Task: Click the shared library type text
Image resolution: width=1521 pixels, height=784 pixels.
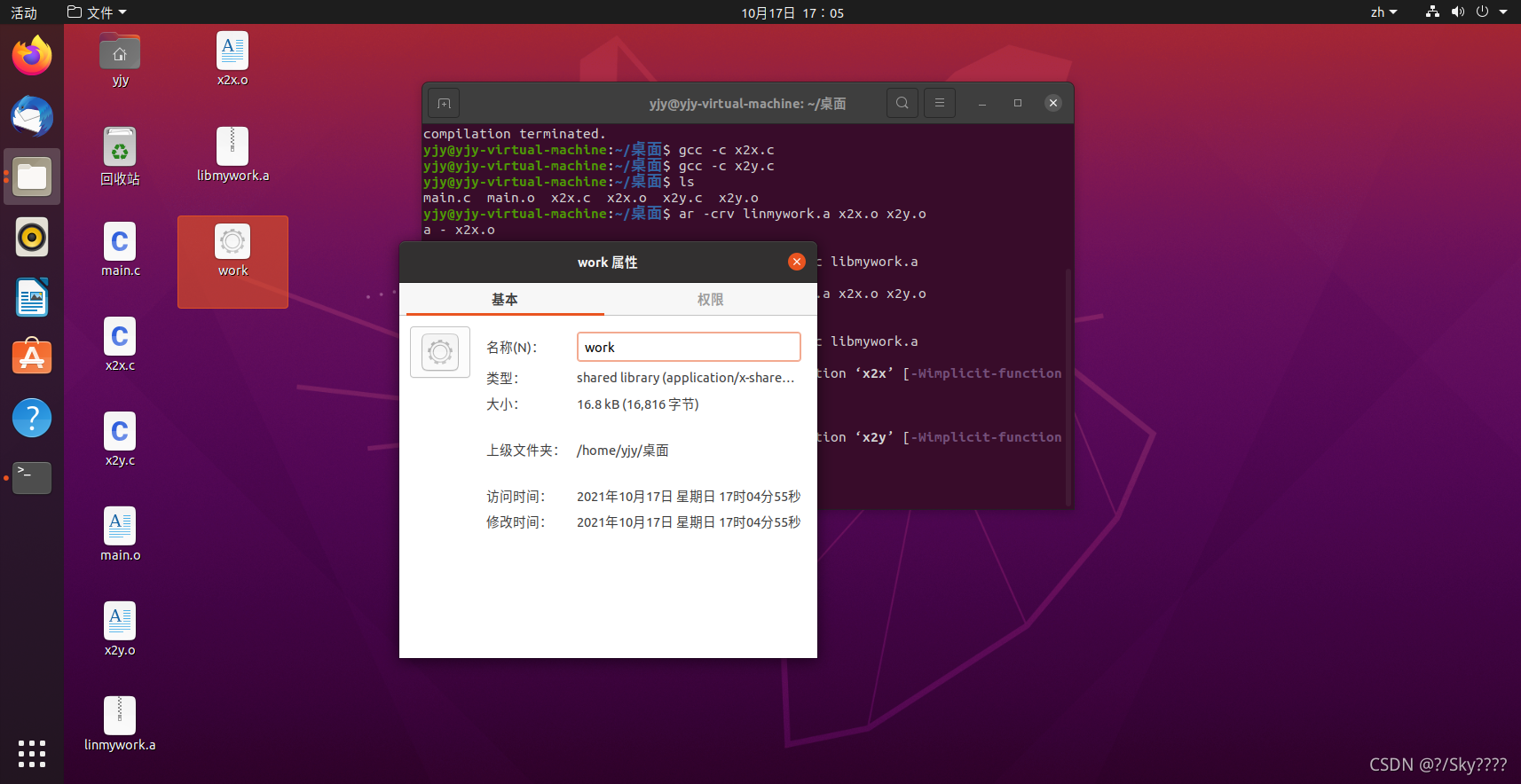Action: click(685, 378)
